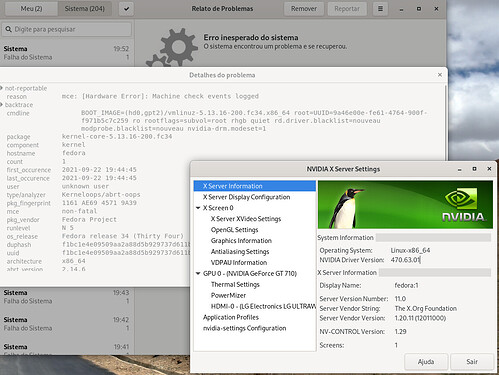Click the display name value fedora:1
This screenshot has width=499, height=375.
406,285
